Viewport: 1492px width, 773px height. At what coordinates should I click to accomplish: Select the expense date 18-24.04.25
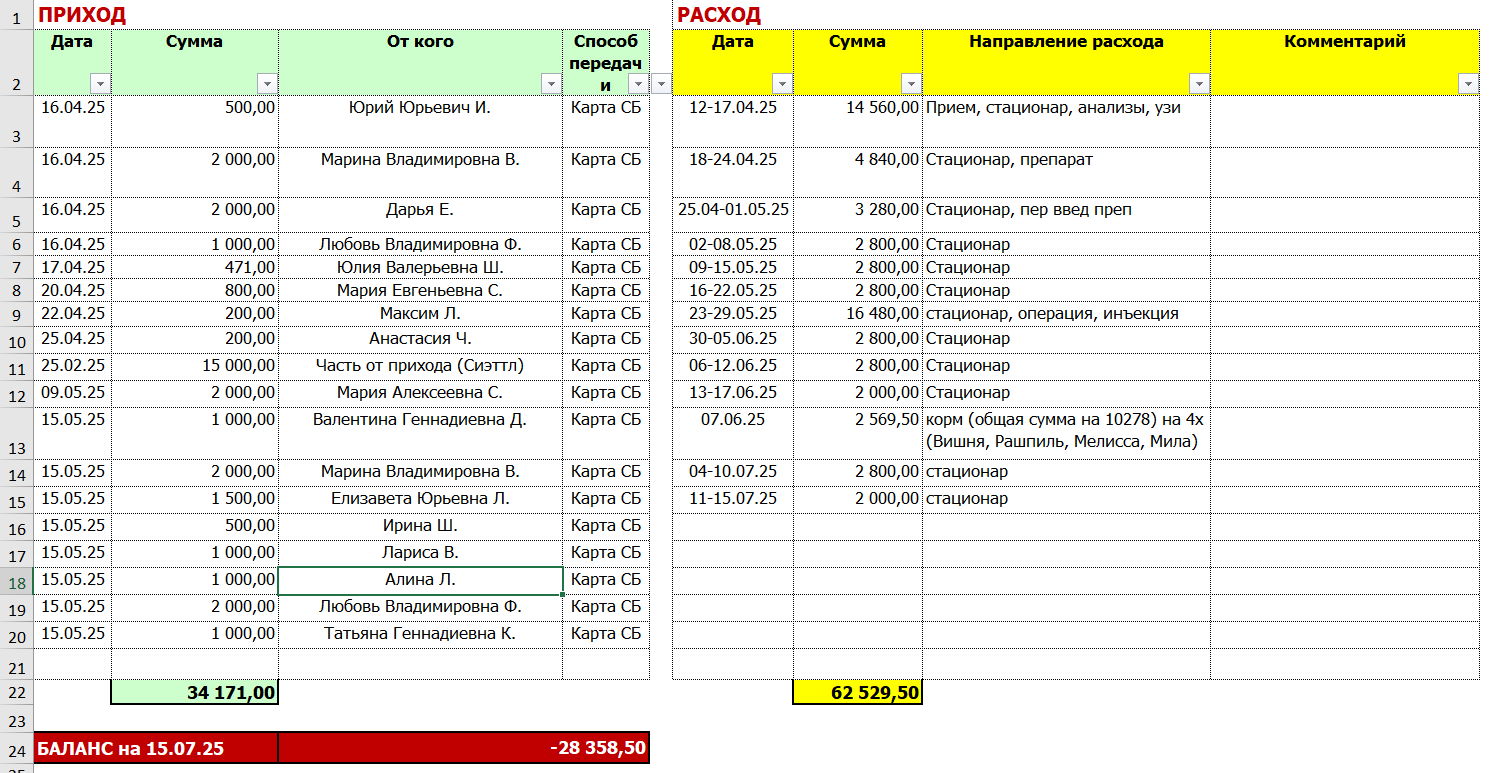click(733, 172)
